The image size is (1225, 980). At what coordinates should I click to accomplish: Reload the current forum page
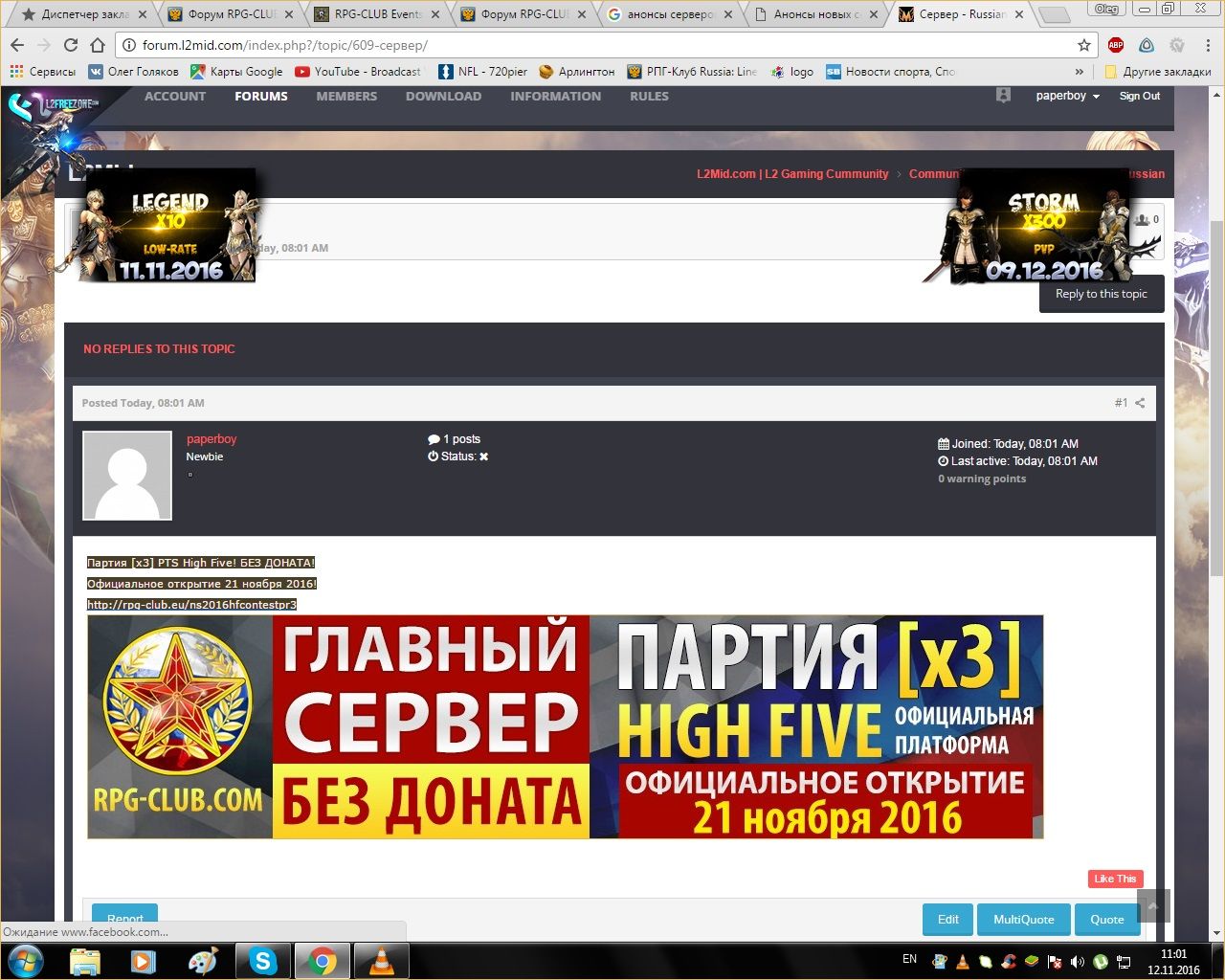tap(70, 45)
